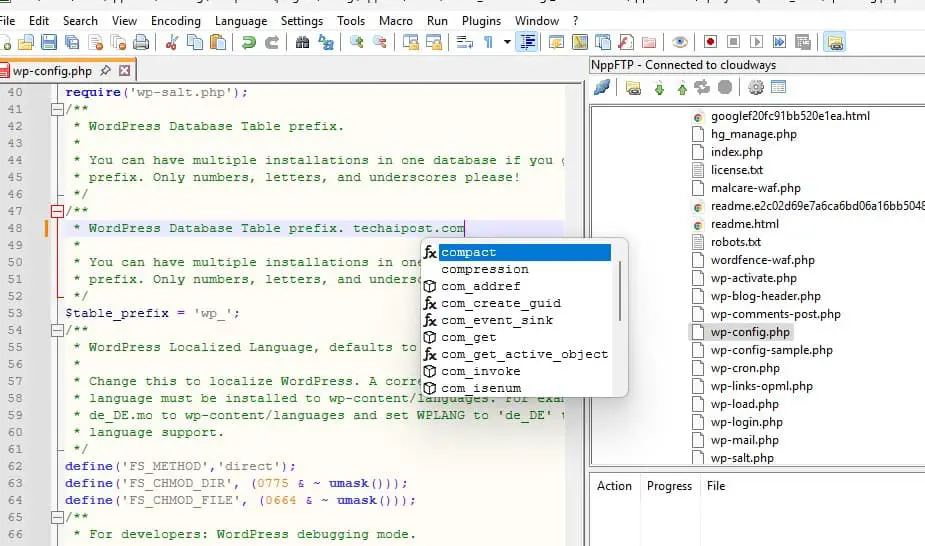Click the Save All toolbar icon
The height and width of the screenshot is (546, 925).
72,42
